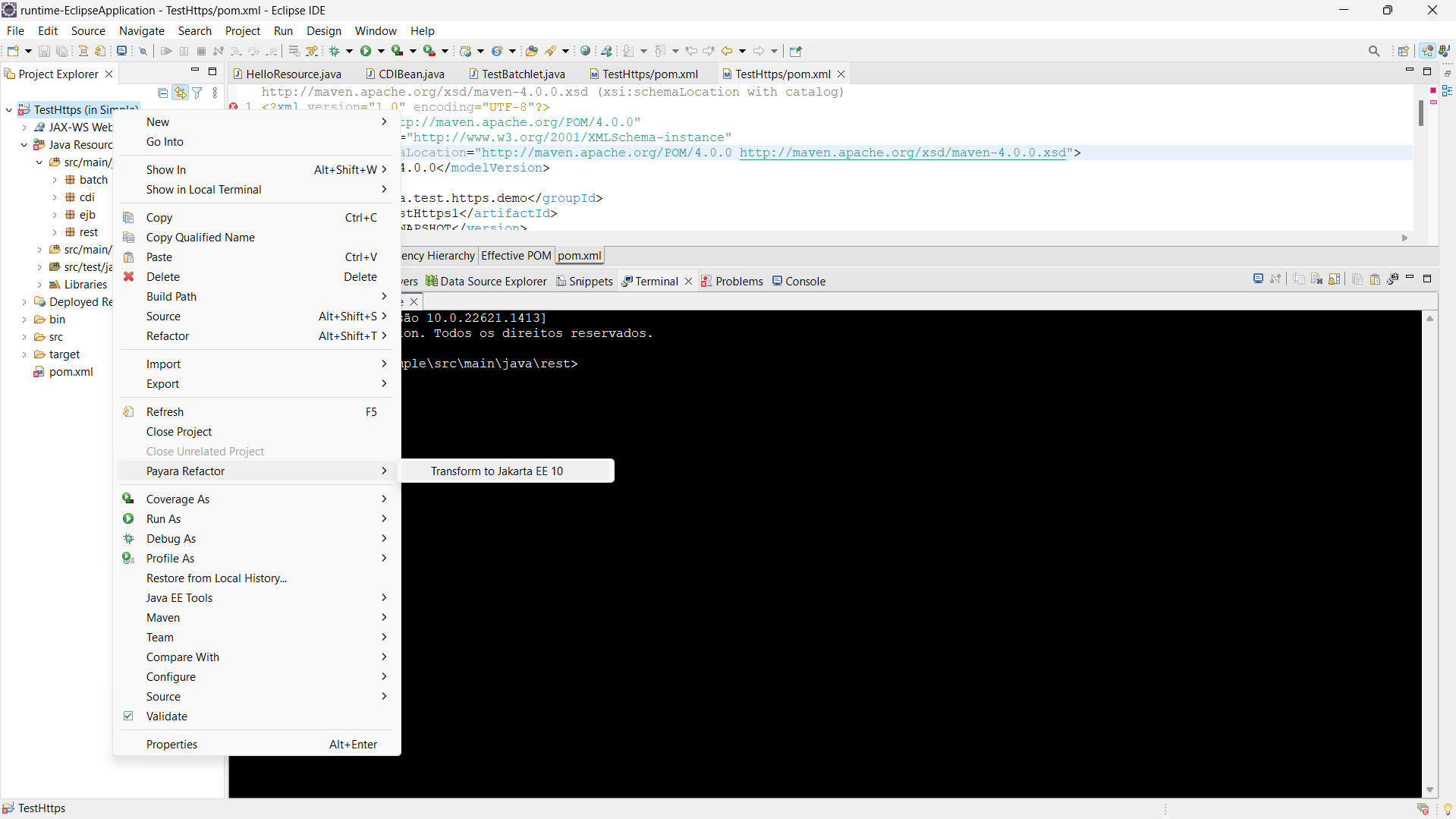Choose Transform to Jakarta EE 10

497,471
